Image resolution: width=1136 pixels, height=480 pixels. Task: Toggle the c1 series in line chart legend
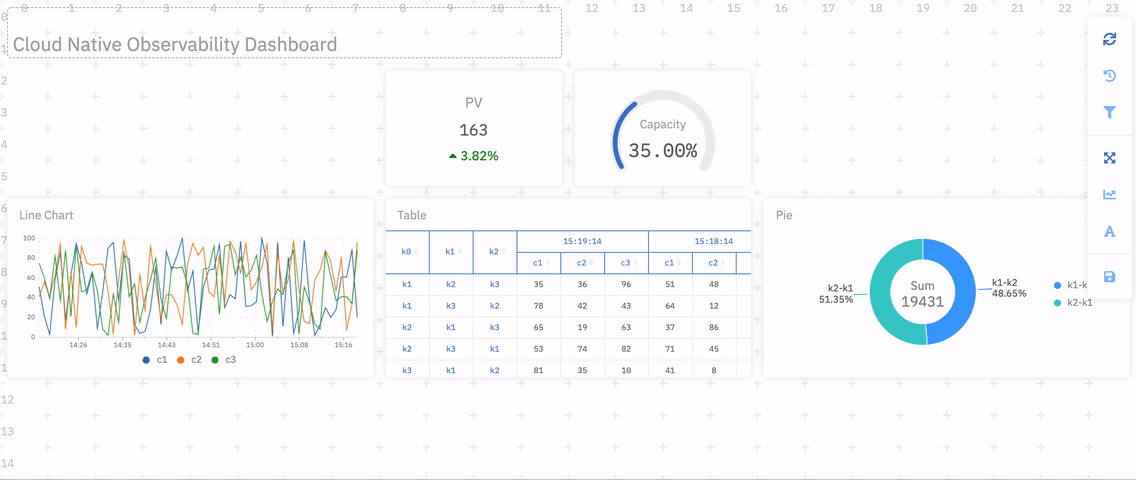click(156, 360)
